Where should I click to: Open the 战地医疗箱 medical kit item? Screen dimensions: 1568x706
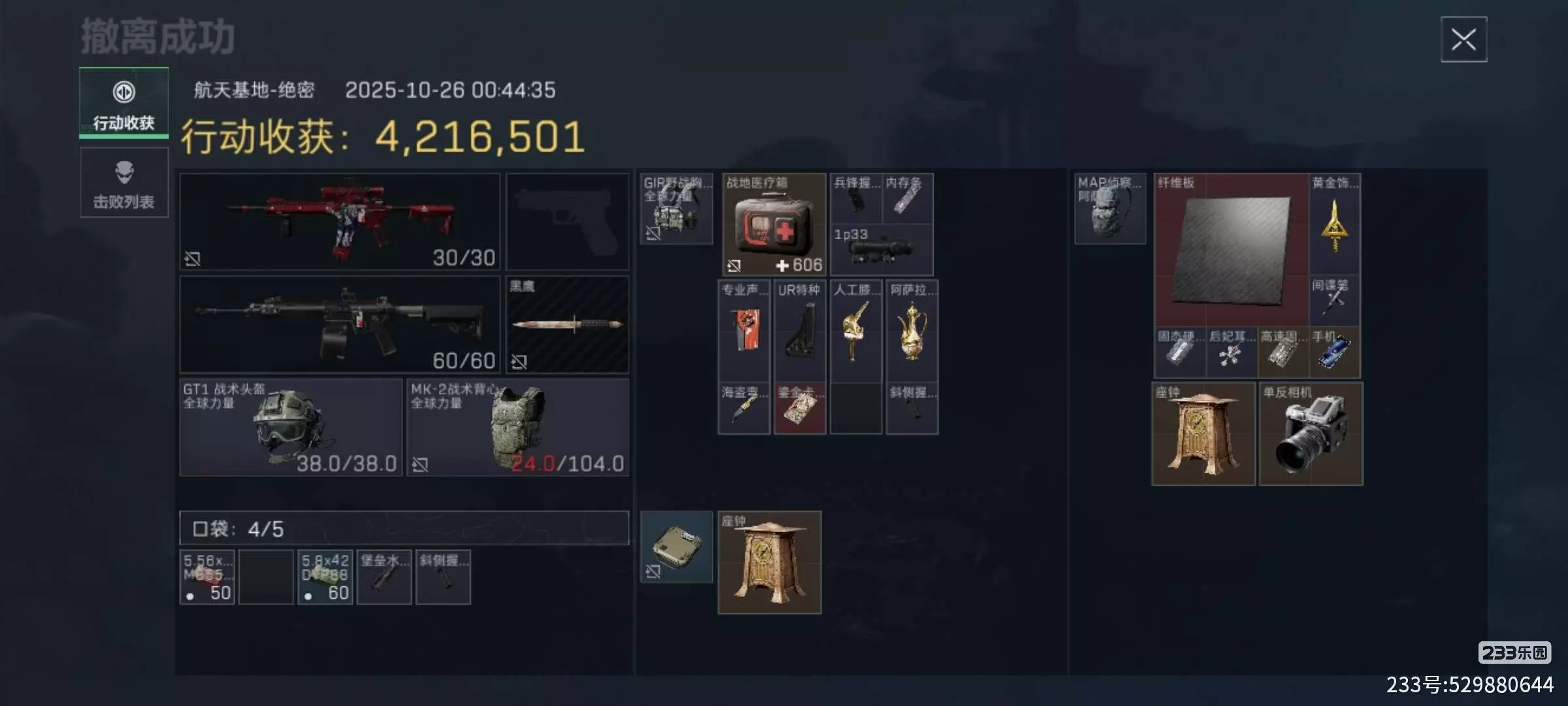click(x=774, y=224)
